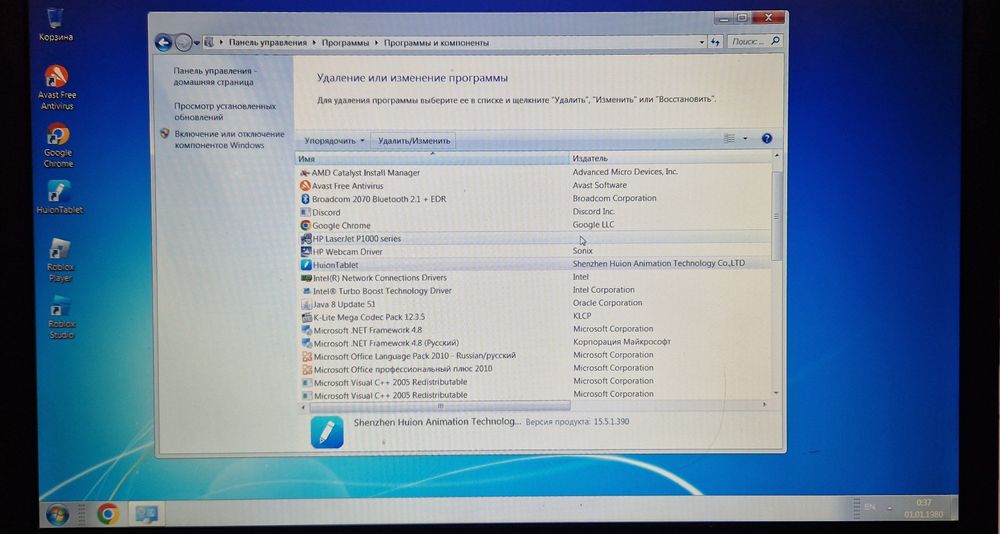Open Chrome from the taskbar
The width and height of the screenshot is (1000, 534).
[108, 514]
